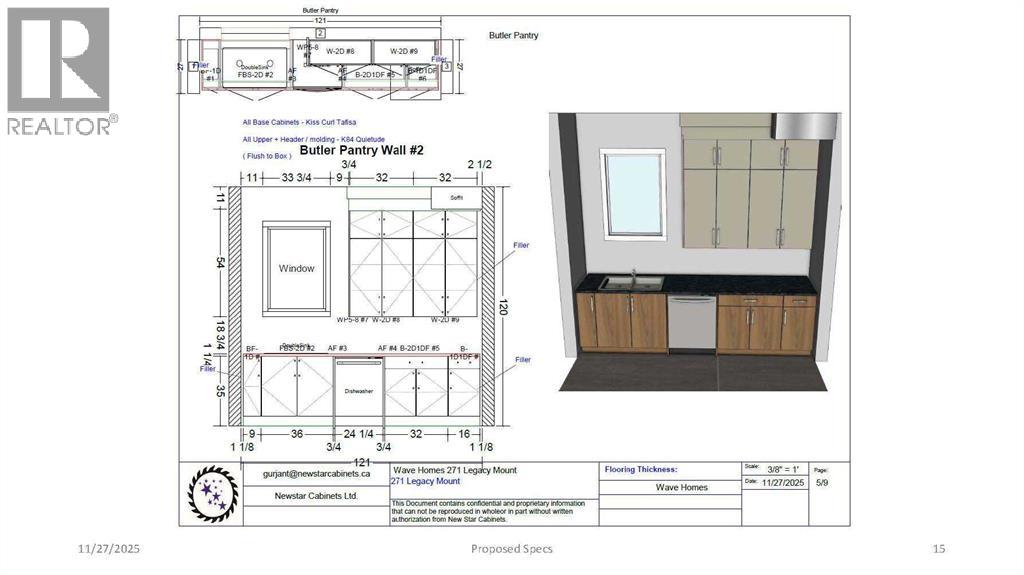Select the Soffit block in elevation drawing
The image size is (1024, 575).
(457, 198)
